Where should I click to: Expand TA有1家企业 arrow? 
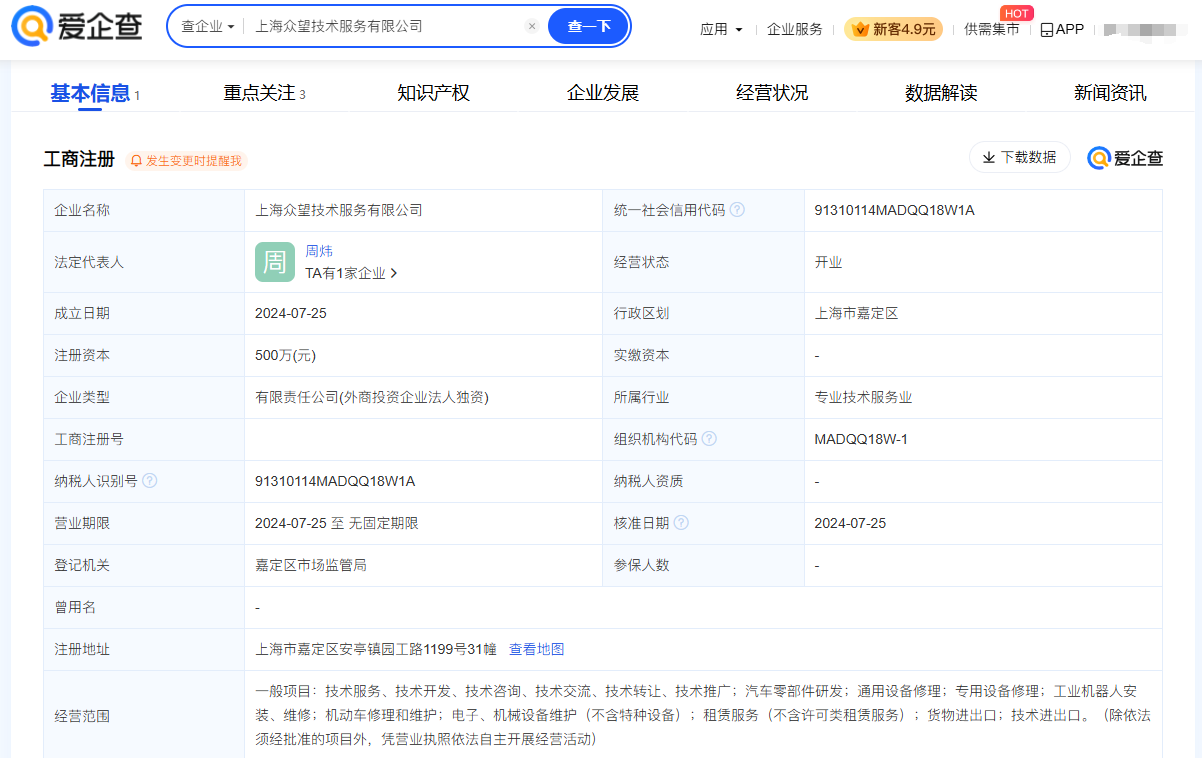coord(394,273)
